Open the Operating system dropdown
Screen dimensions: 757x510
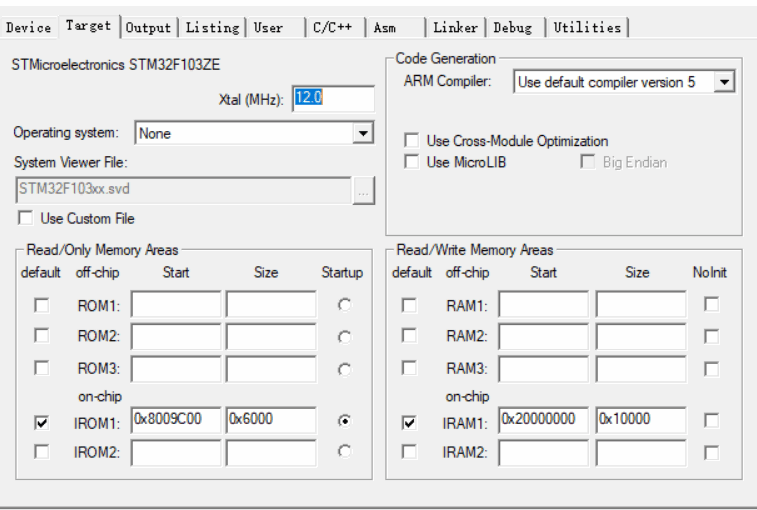(254, 133)
